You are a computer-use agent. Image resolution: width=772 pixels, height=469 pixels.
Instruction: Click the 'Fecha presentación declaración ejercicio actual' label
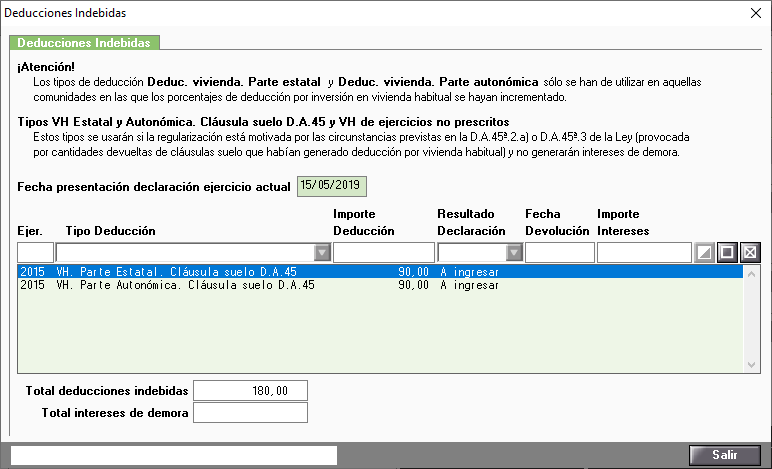point(154,187)
